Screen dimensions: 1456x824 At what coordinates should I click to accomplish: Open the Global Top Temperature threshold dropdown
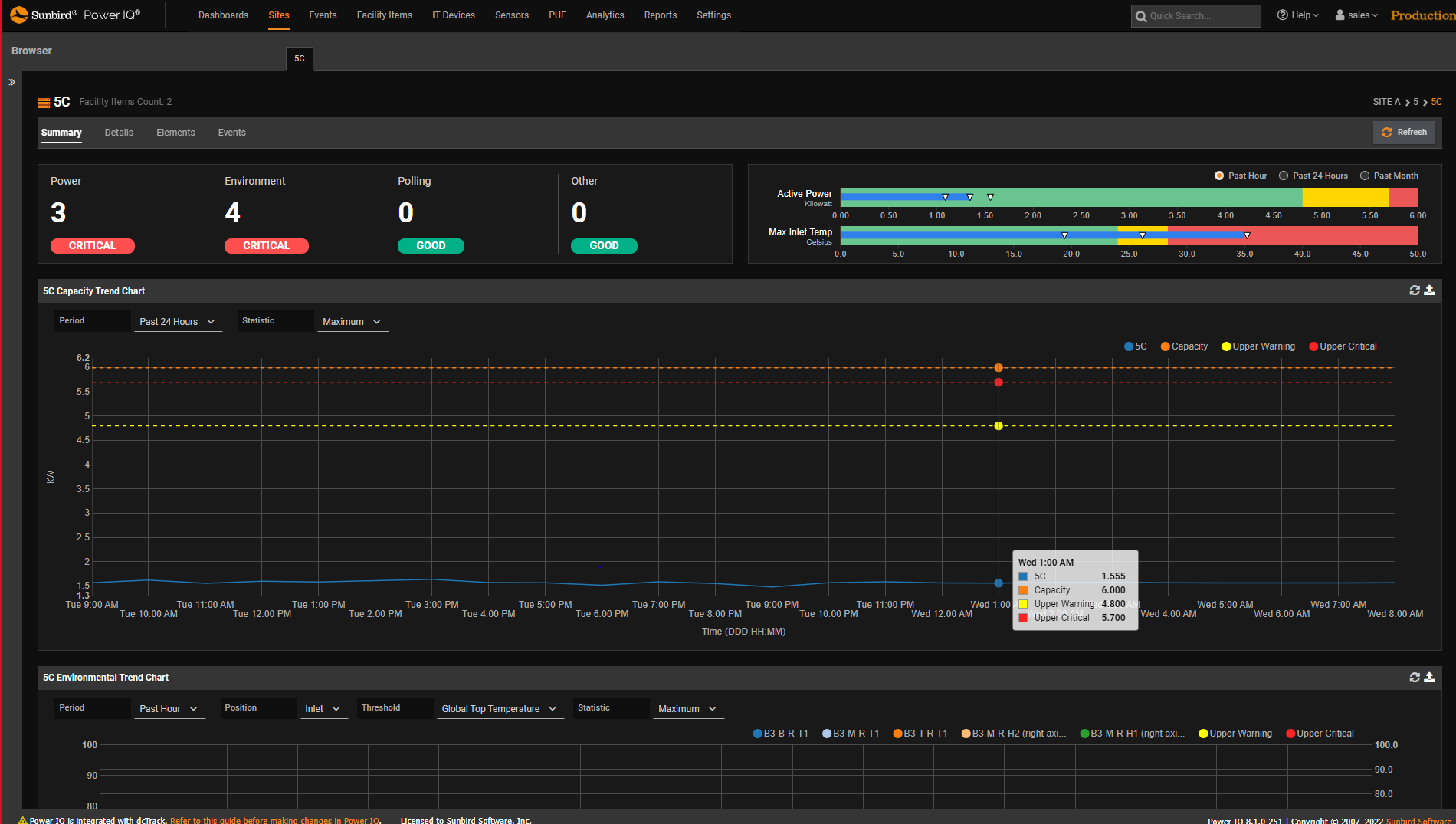point(500,708)
